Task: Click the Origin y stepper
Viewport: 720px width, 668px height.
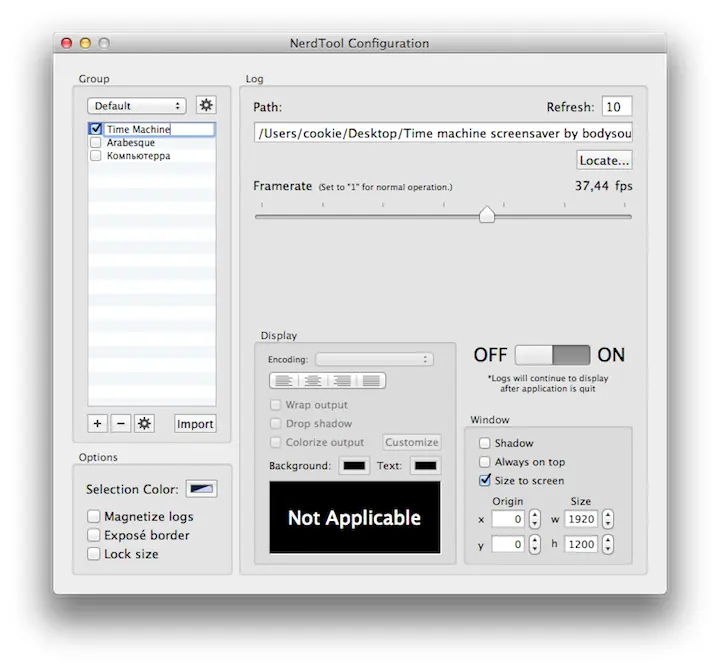Action: point(534,545)
